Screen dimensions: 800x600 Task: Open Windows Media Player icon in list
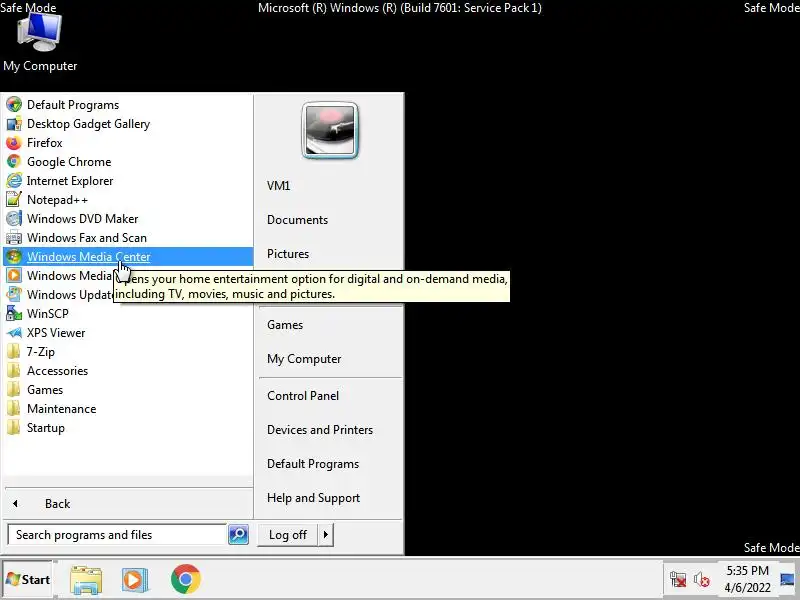point(14,276)
